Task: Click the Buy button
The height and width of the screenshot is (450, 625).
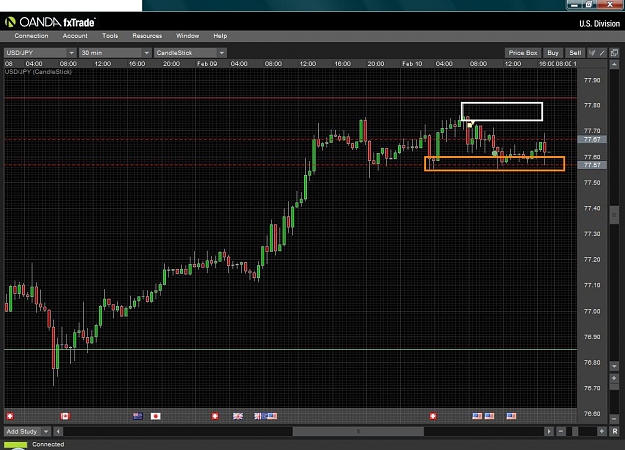Action: pyautogui.click(x=553, y=53)
